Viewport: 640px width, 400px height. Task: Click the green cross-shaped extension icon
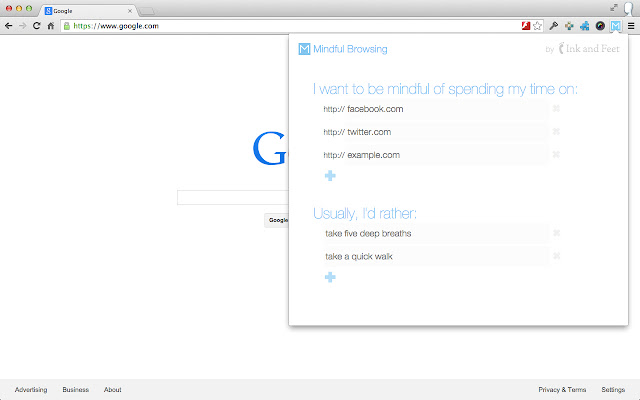(569, 26)
